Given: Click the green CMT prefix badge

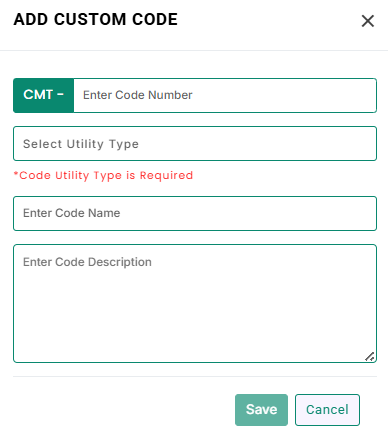Looking at the screenshot, I should click(x=44, y=95).
